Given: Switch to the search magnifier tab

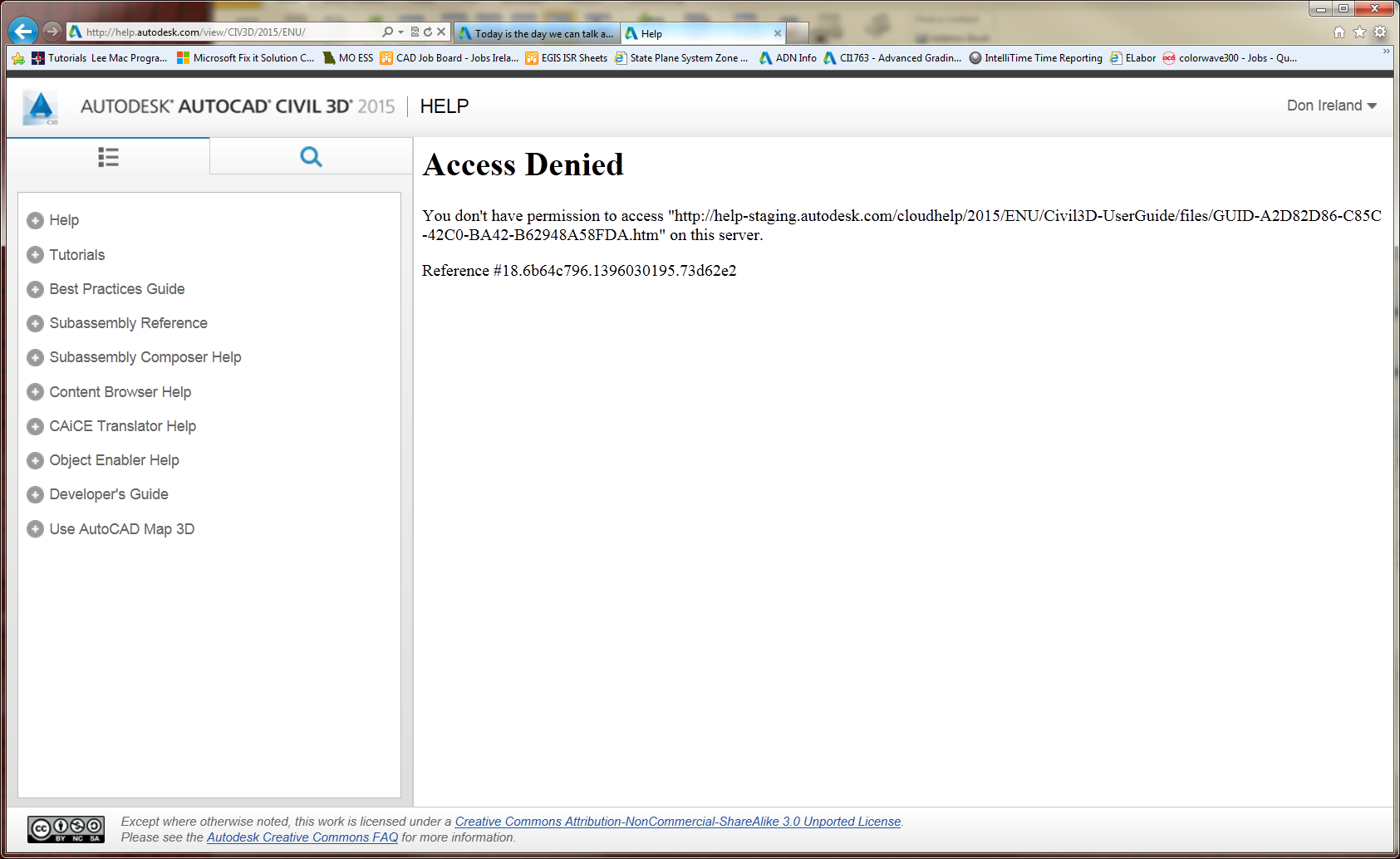Looking at the screenshot, I should 311,157.
